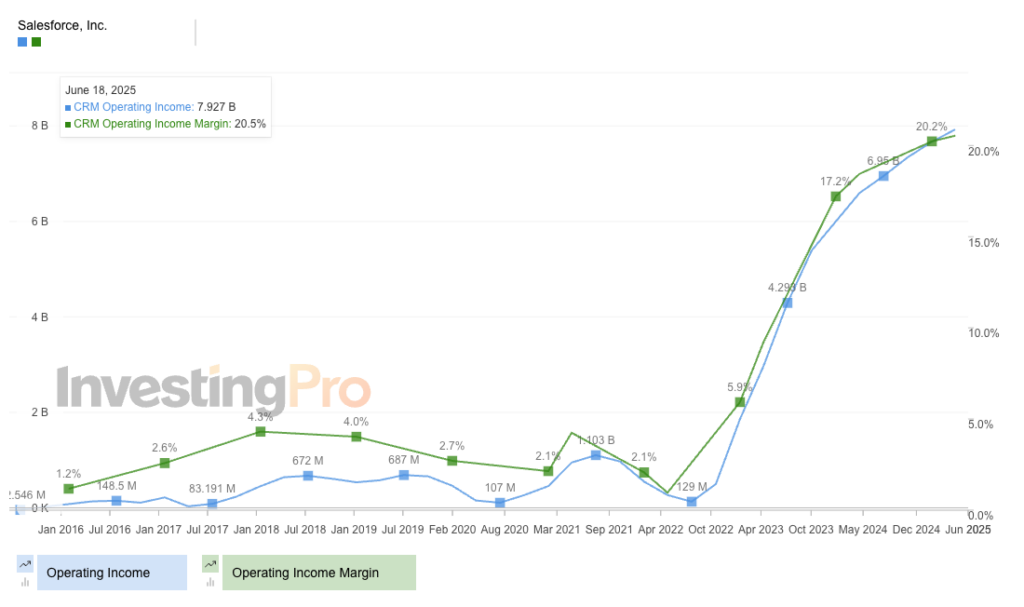1024x607 pixels.
Task: Select the 1.2% margin data point
Action: [68, 489]
